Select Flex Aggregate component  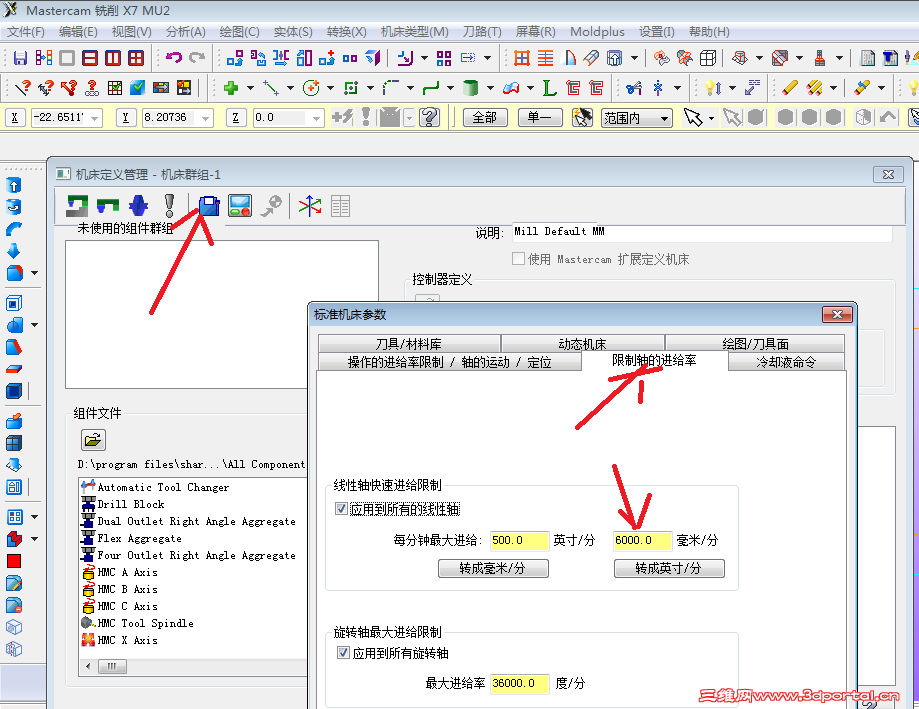tap(132, 538)
